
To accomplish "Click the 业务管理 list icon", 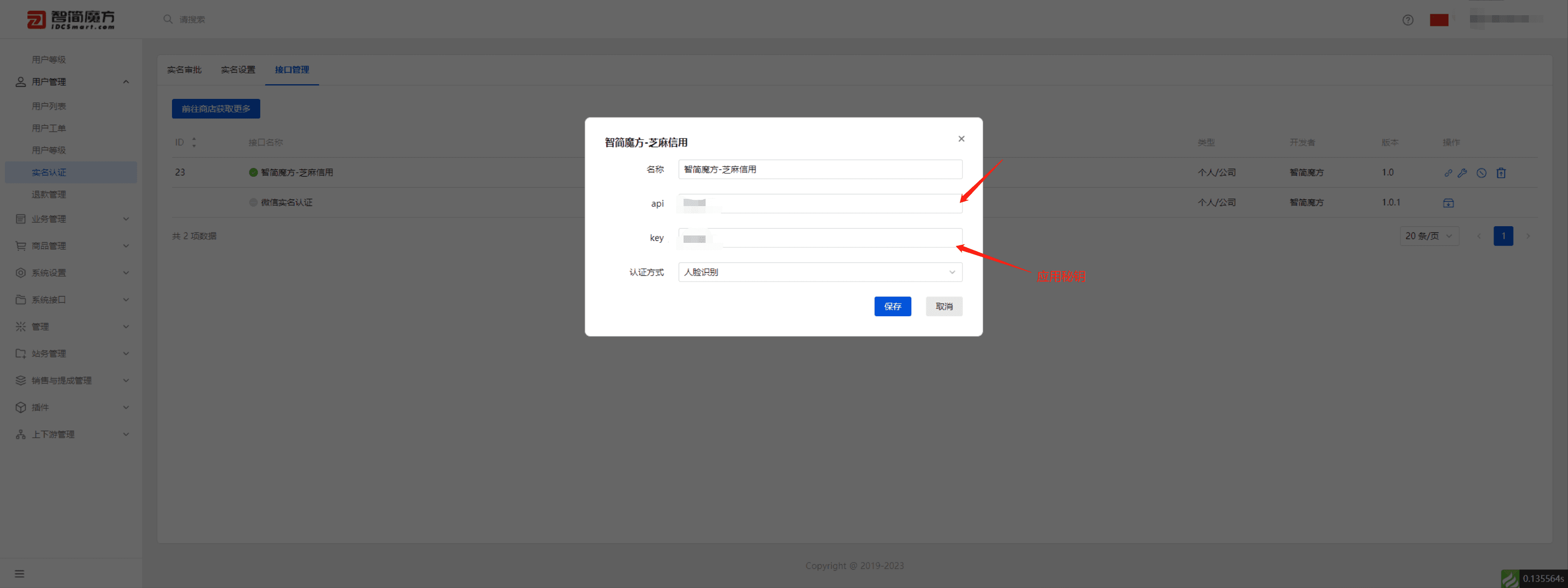I will click(x=21, y=219).
